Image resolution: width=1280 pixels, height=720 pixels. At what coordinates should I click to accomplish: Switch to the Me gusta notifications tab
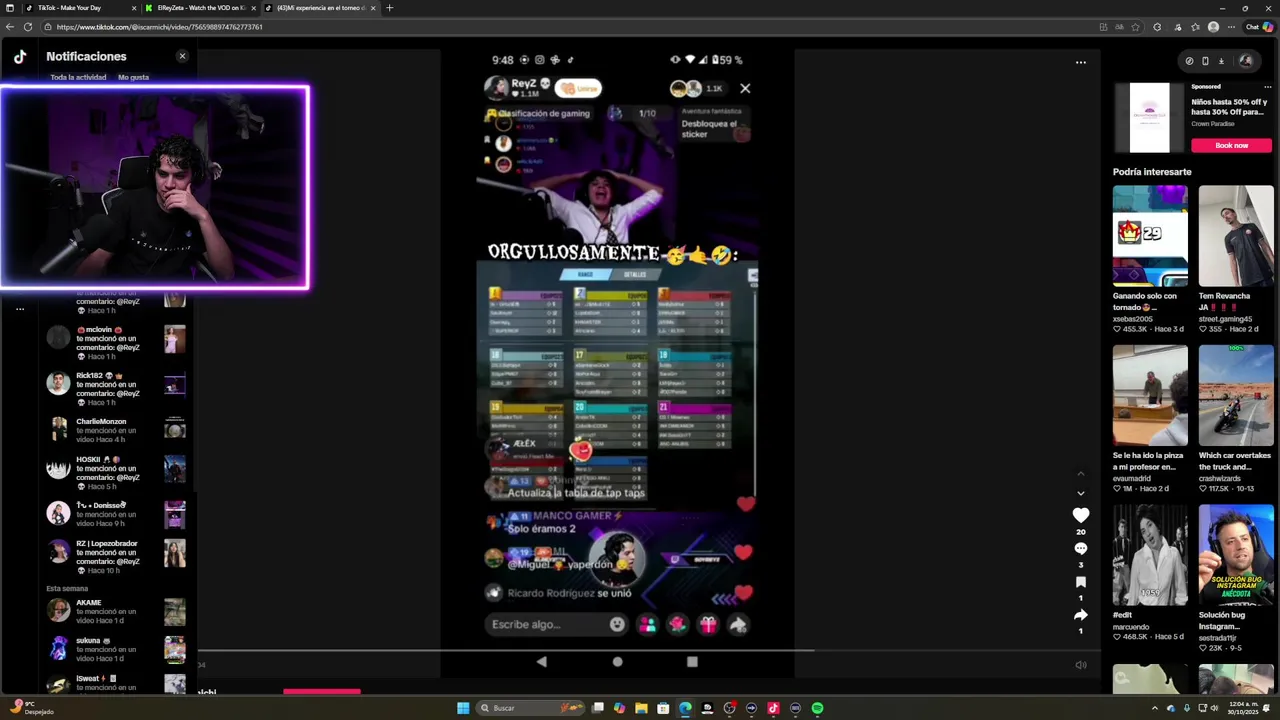(x=133, y=77)
